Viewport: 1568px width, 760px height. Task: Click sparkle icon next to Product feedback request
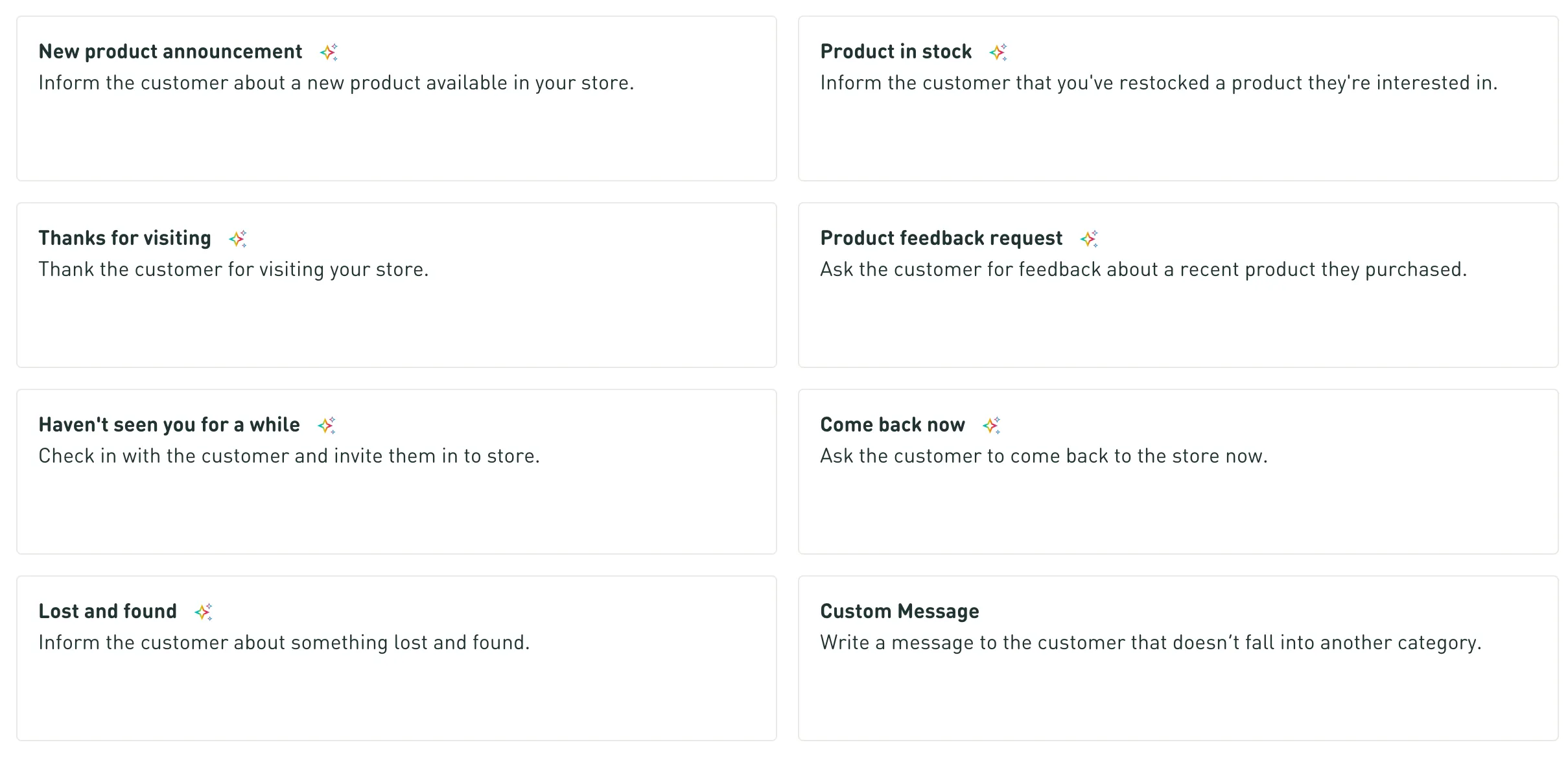[x=1088, y=238]
